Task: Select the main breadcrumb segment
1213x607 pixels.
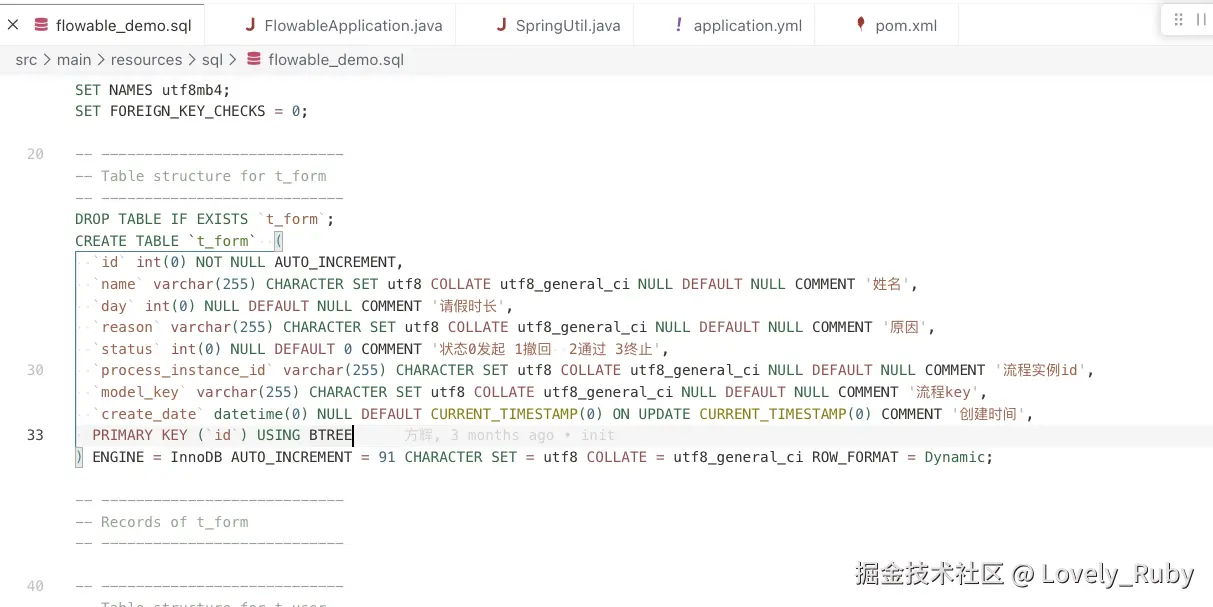Action: click(74, 60)
